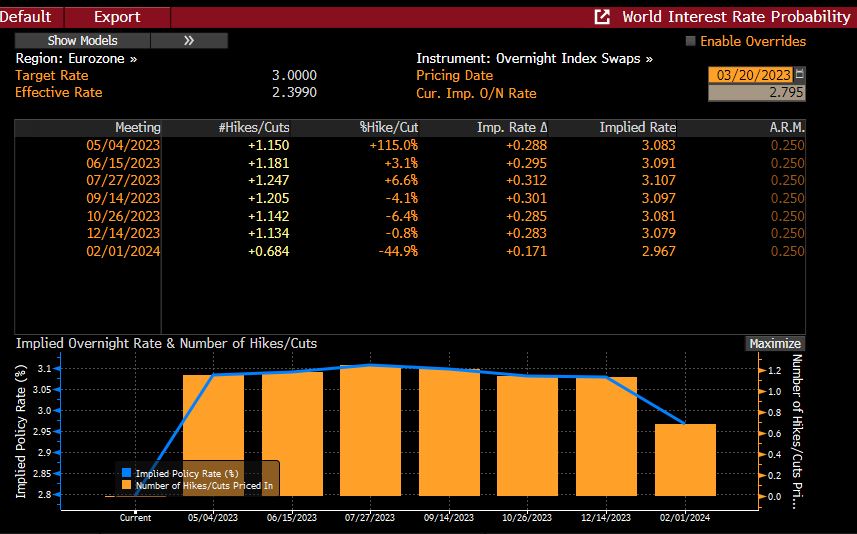Enable the Overrides checkbox
This screenshot has width=857, height=534.
(x=691, y=41)
